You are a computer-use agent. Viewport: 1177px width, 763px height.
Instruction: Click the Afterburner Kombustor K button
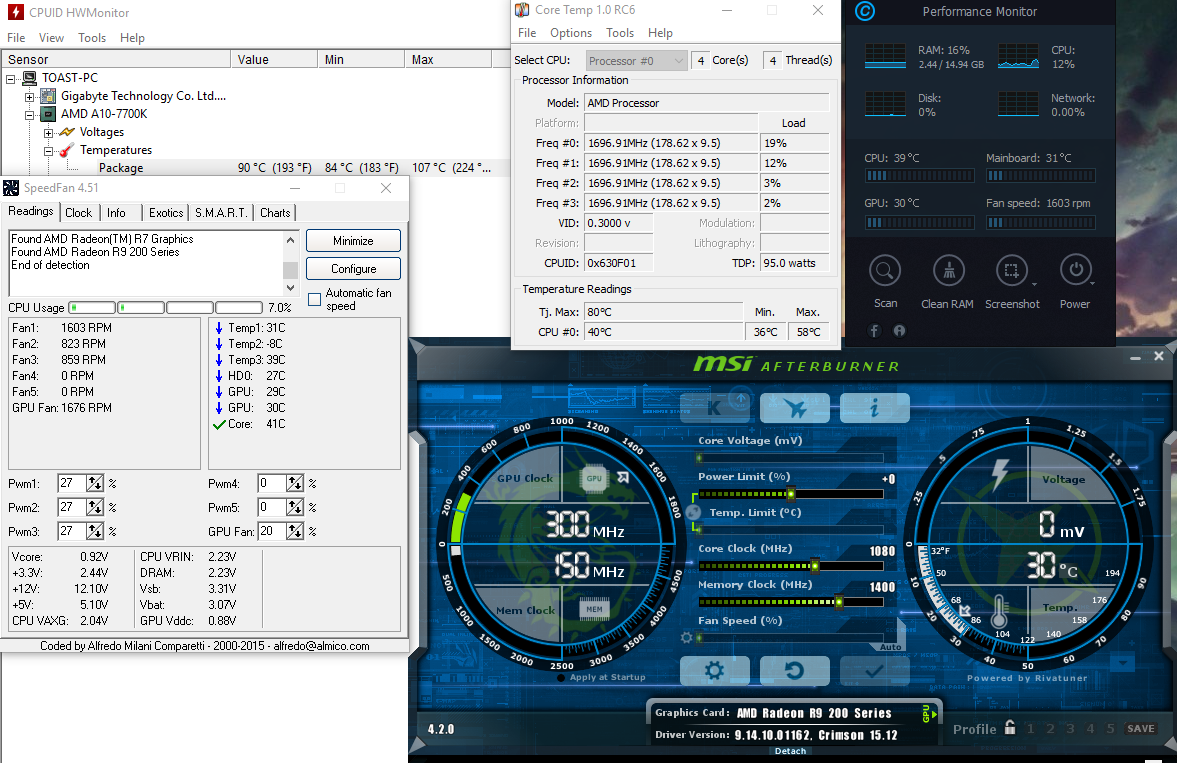coord(715,408)
